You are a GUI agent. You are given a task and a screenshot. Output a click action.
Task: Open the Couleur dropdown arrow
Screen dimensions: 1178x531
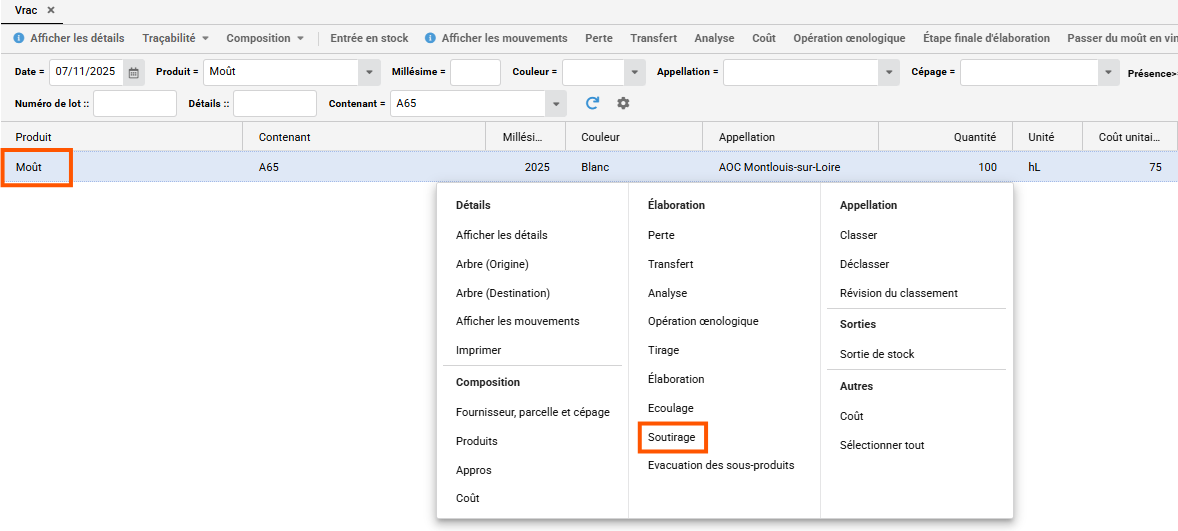click(x=635, y=73)
